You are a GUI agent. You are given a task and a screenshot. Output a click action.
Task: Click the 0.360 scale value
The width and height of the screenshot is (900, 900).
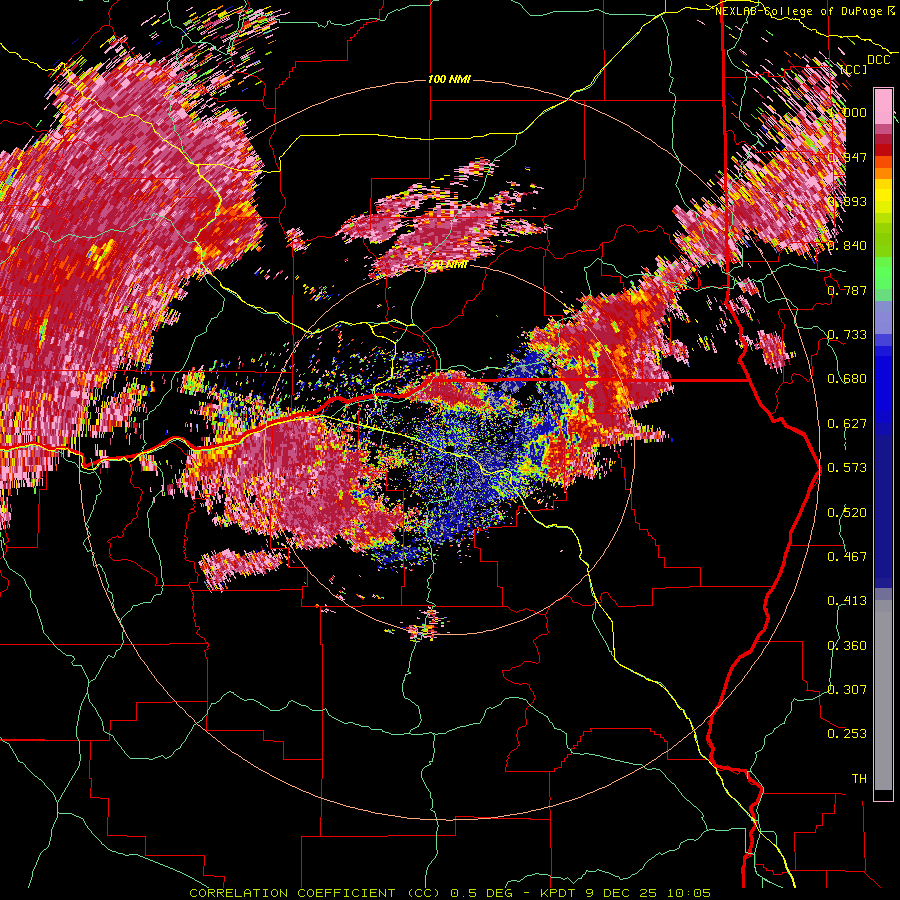(x=847, y=646)
